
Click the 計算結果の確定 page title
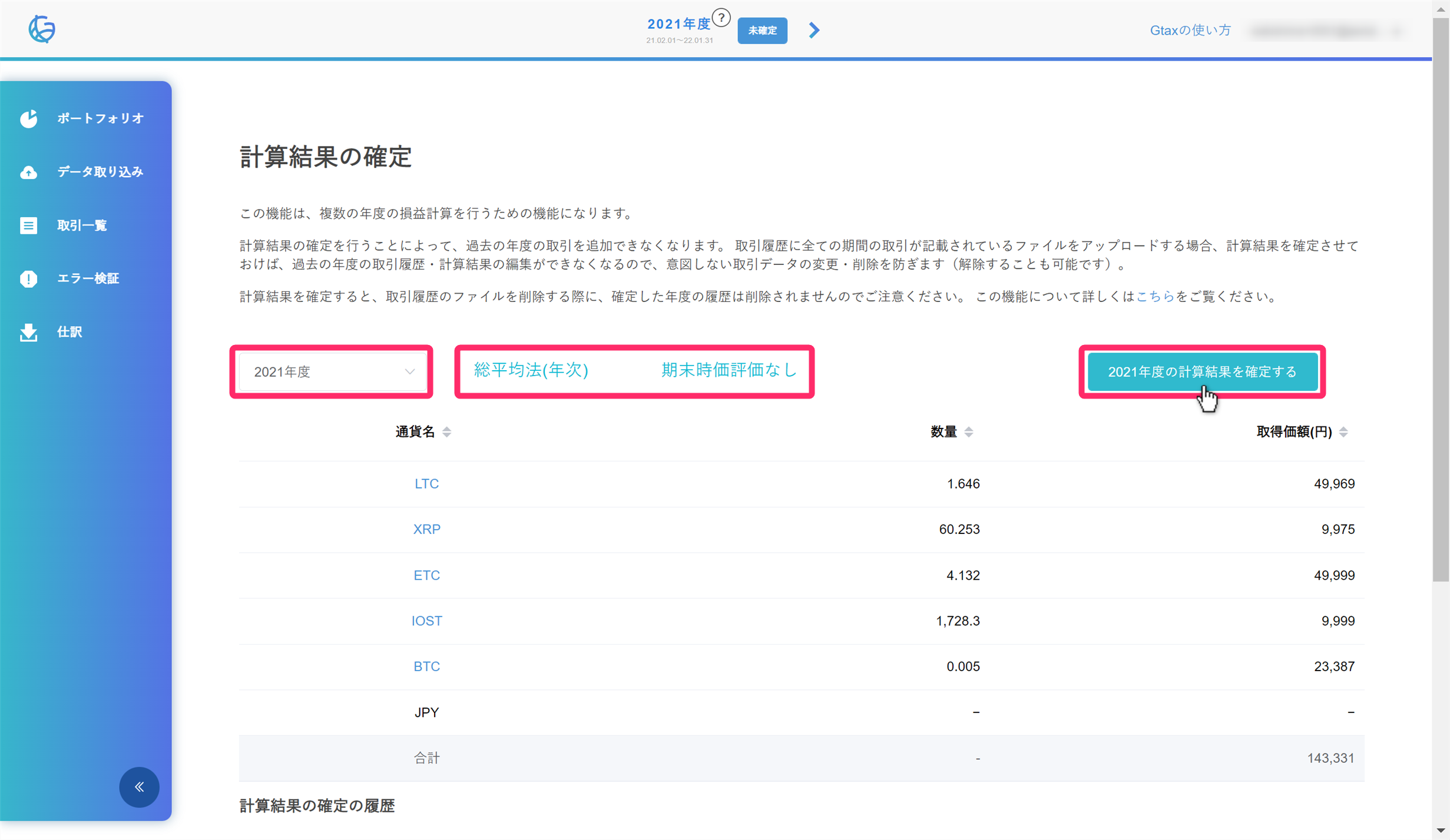point(325,157)
